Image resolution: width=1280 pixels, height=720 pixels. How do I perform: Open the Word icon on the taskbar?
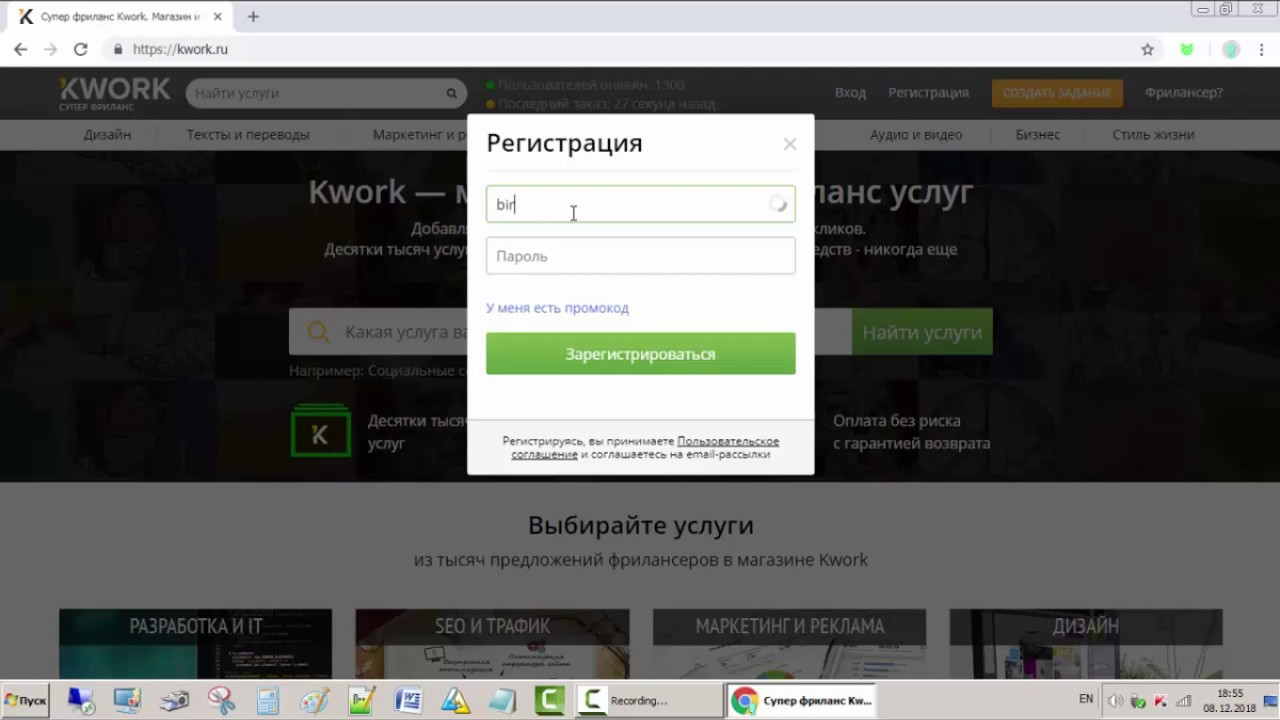(x=408, y=701)
